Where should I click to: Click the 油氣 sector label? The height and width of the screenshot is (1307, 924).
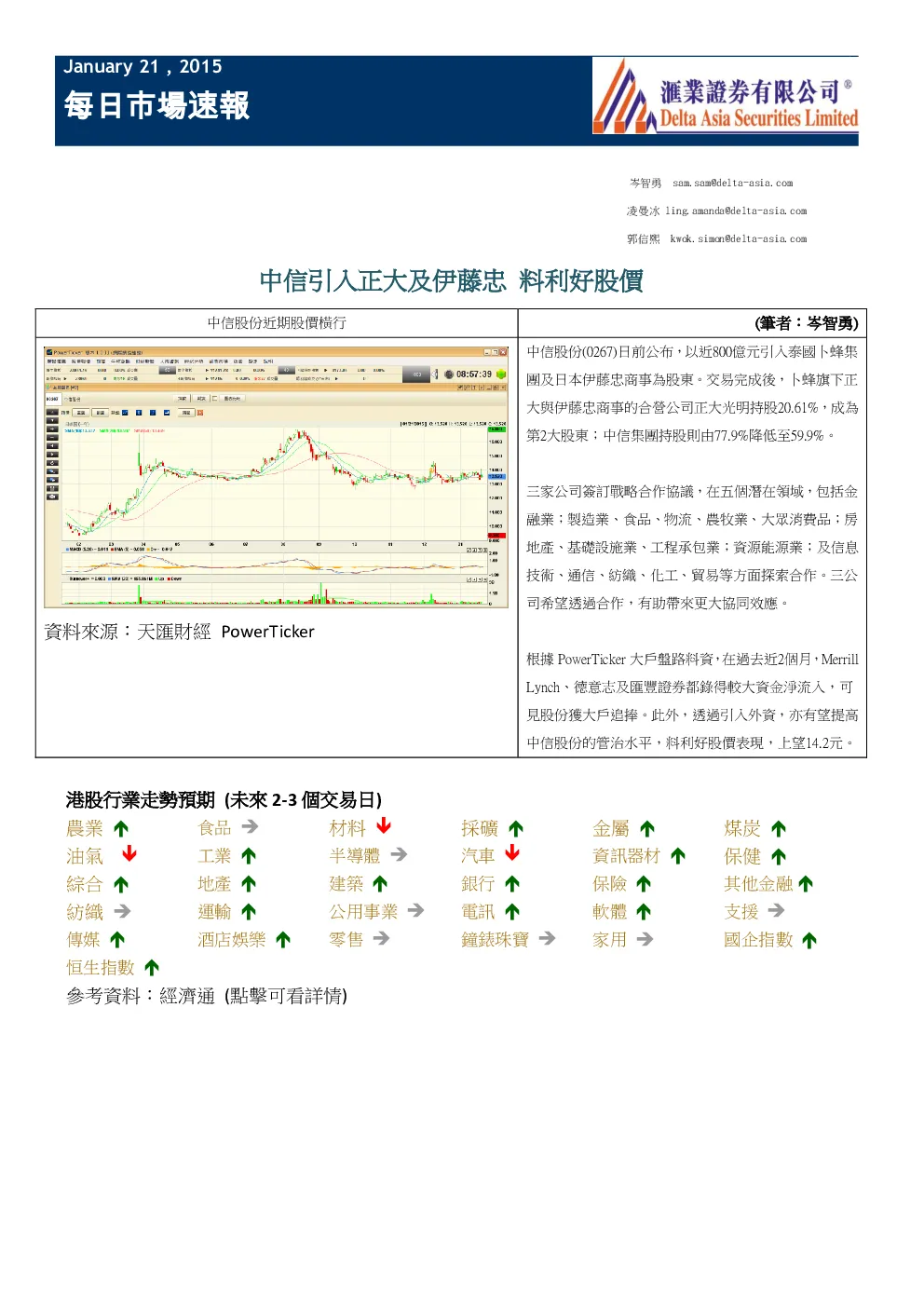point(85,856)
